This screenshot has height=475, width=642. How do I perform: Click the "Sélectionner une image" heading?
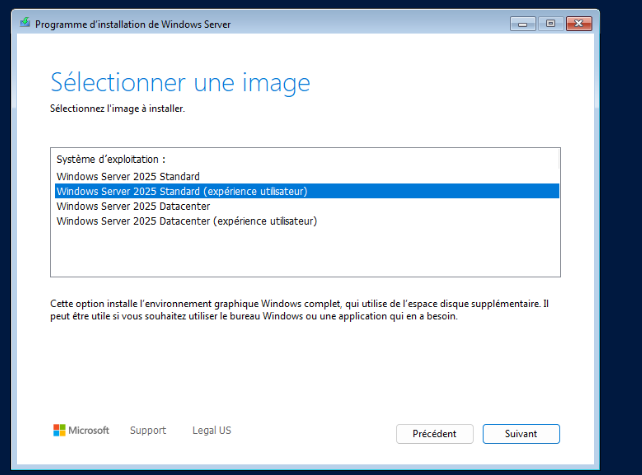click(x=180, y=82)
